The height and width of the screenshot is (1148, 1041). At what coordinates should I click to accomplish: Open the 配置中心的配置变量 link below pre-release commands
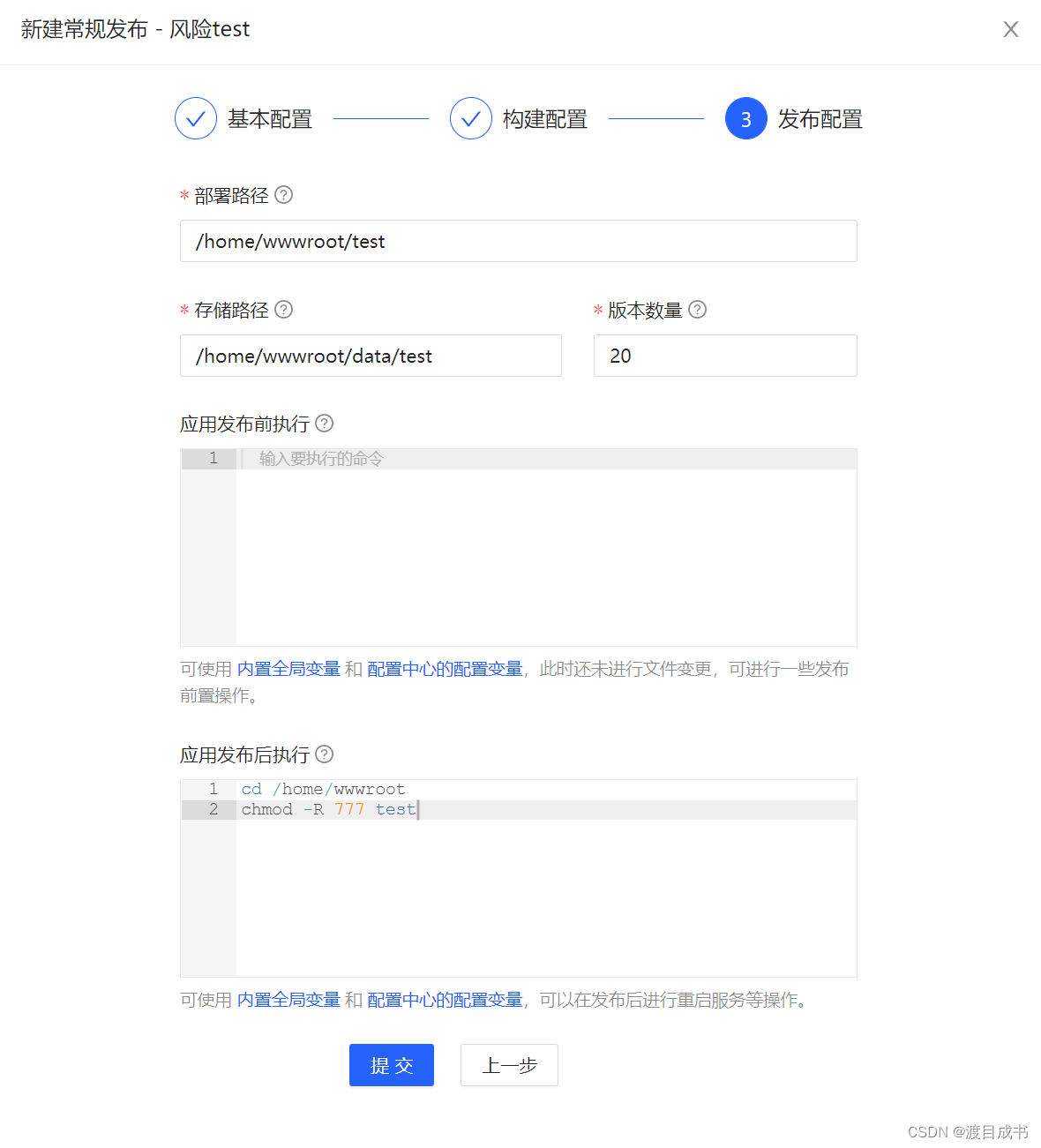[445, 669]
